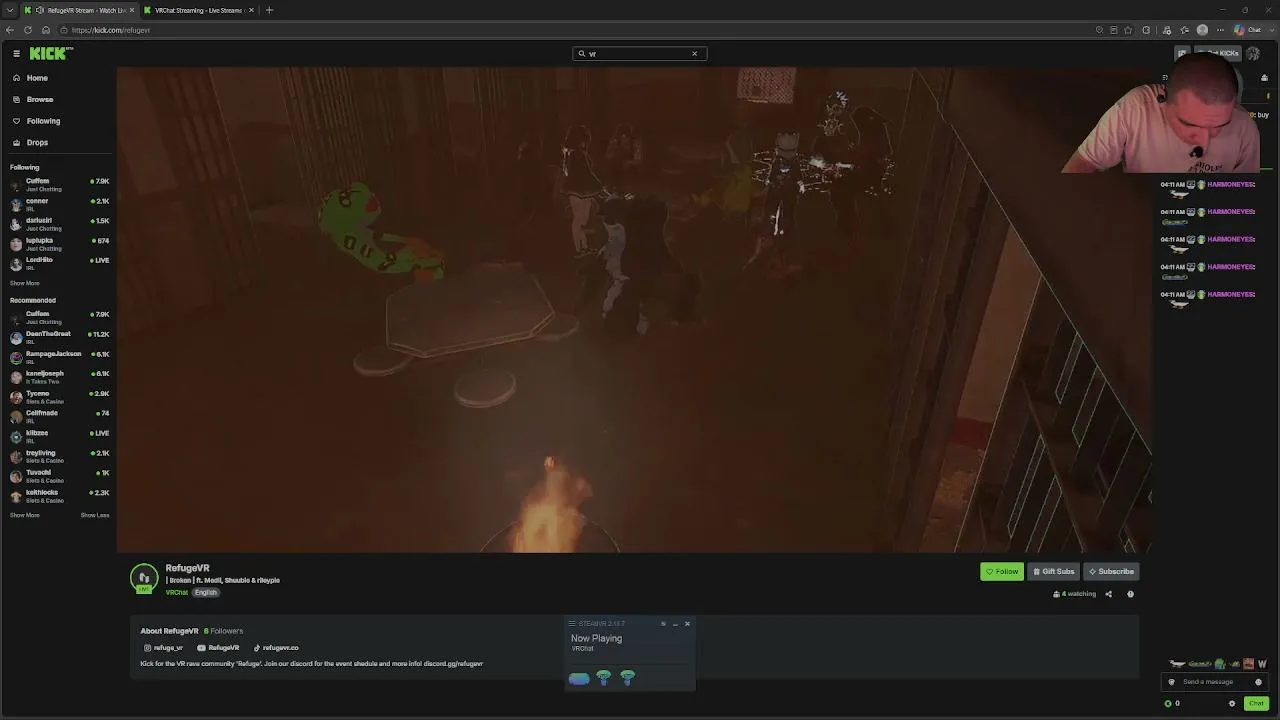Image resolution: width=1280 pixels, height=720 pixels.
Task: Click the Kick search field
Action: pos(639,54)
